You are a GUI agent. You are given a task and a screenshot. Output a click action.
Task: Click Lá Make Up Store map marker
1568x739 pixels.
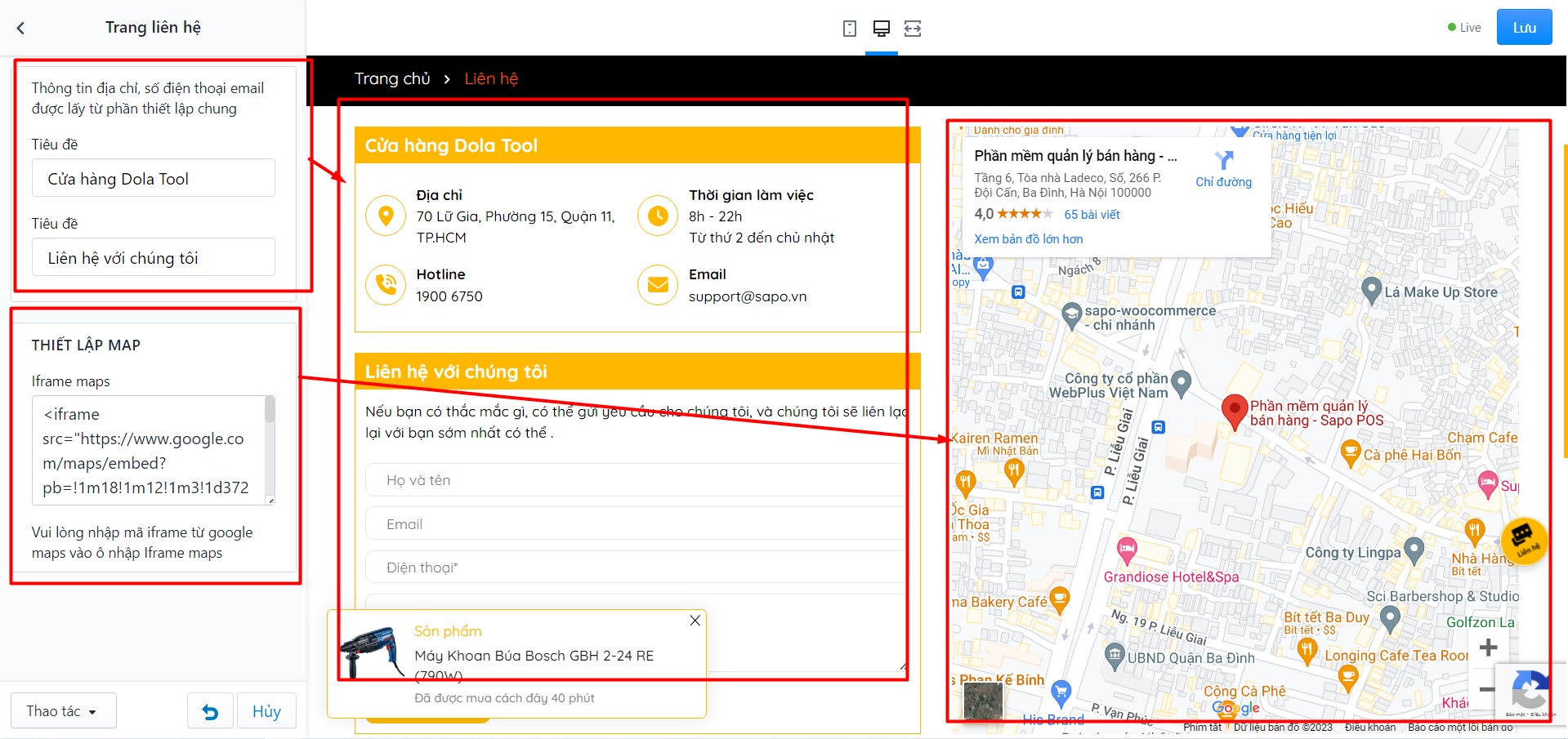click(x=1372, y=290)
